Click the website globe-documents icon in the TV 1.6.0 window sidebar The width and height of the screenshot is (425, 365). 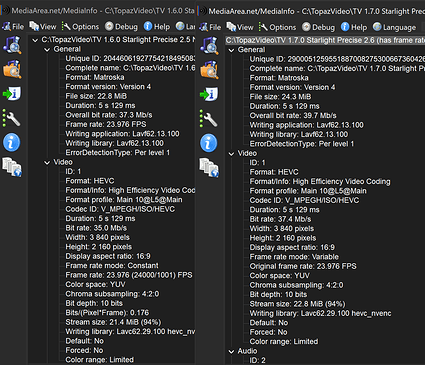(12, 167)
